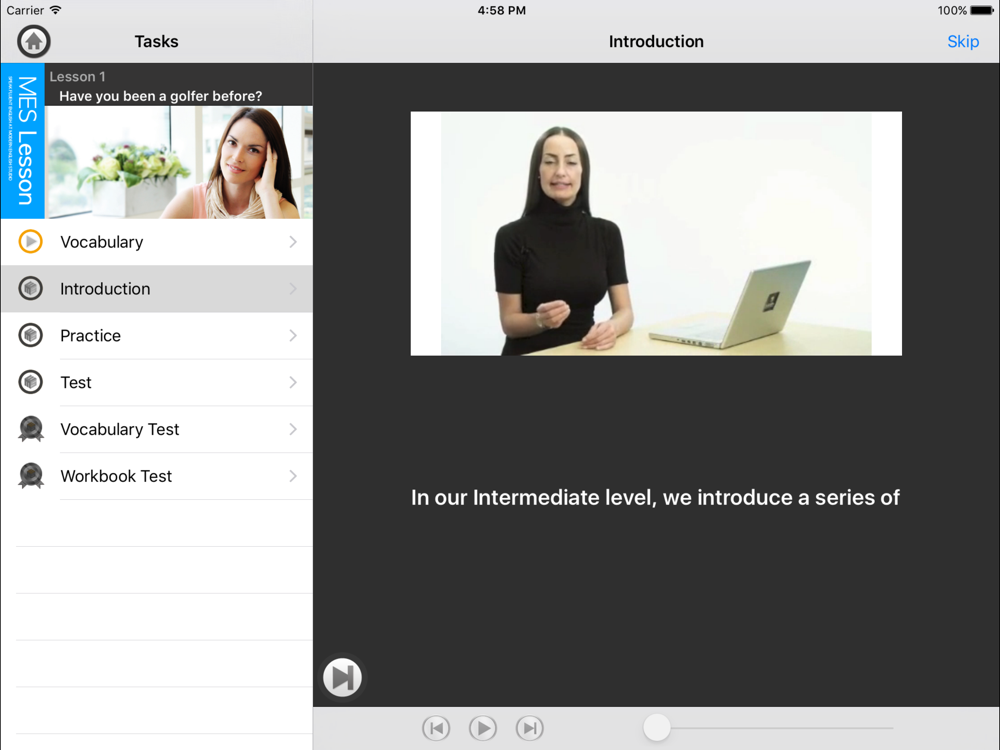Viewport: 1000px width, 750px height.
Task: Click the Test cube icon
Action: coord(31,382)
